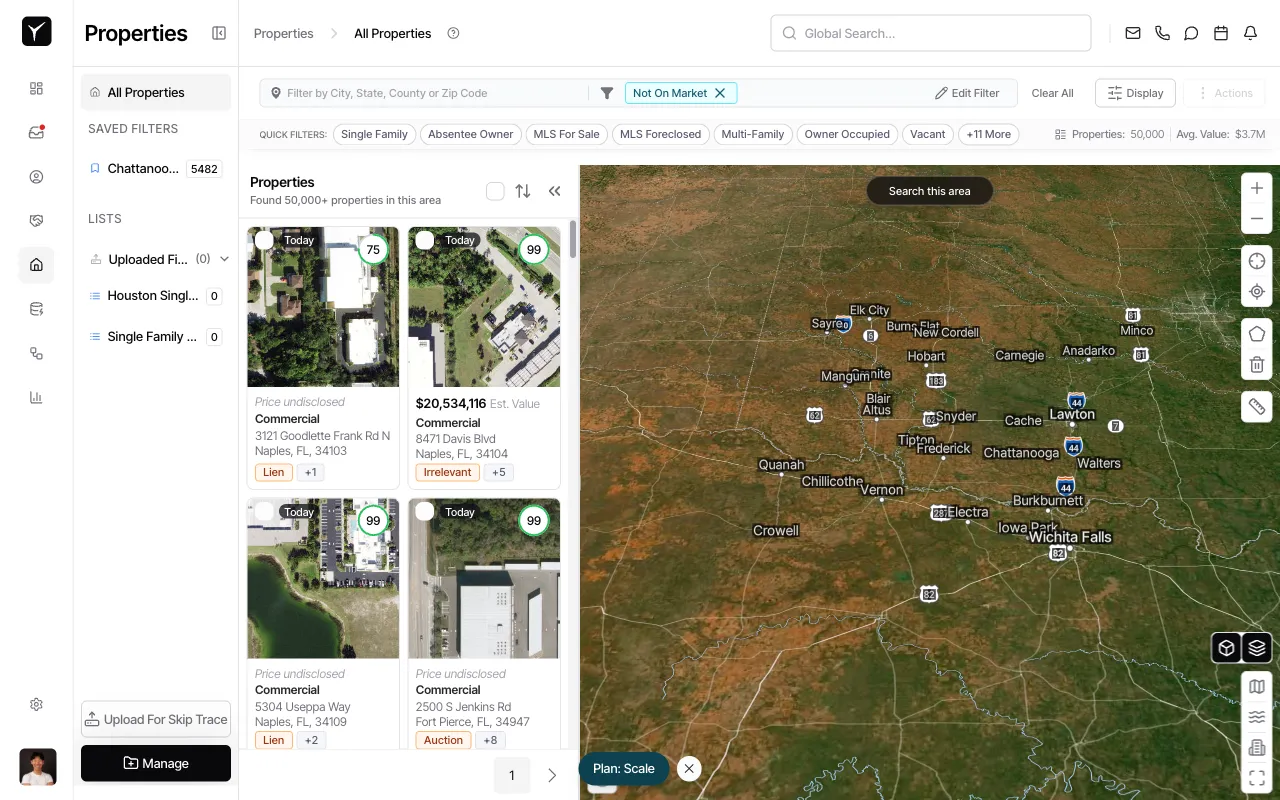The image size is (1280, 800).
Task: Open the calendar icon in header
Action: [1220, 33]
